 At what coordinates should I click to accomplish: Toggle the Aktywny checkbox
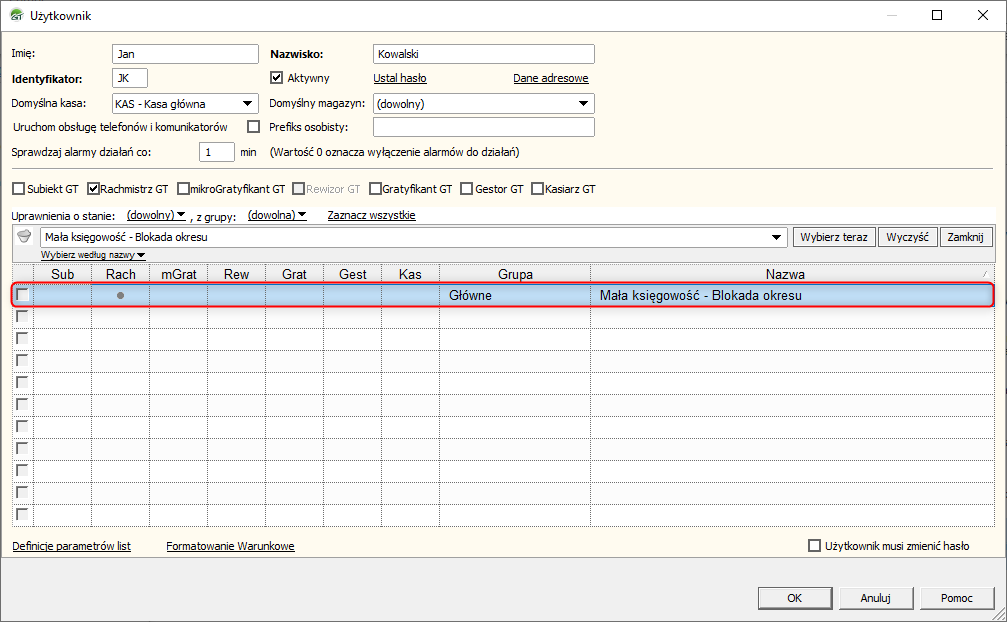click(x=277, y=78)
